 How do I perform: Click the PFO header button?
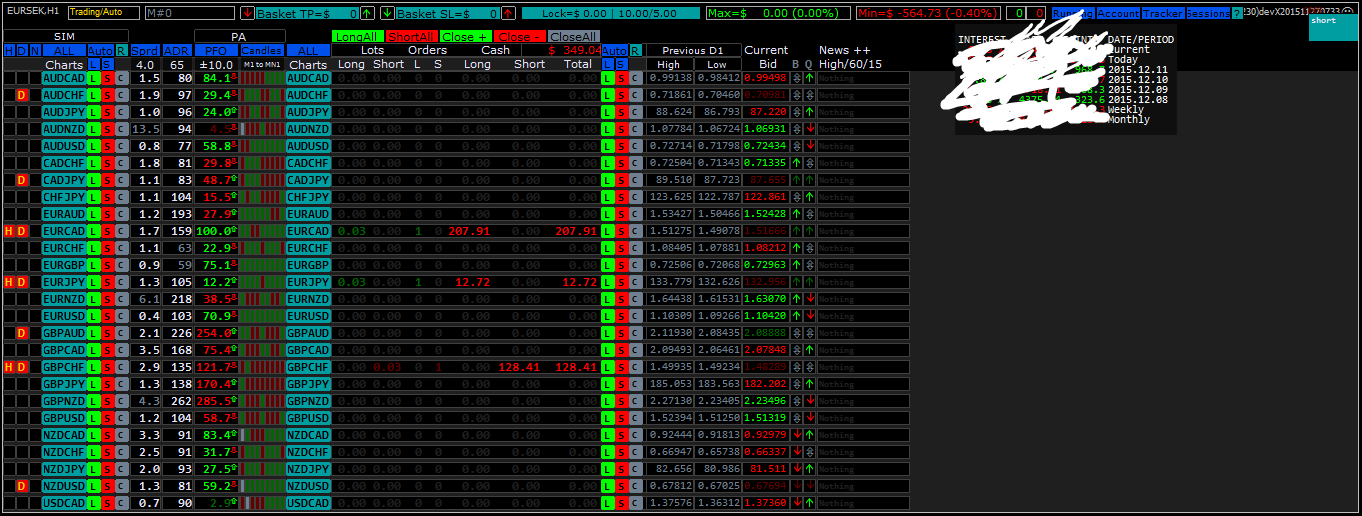pyautogui.click(x=216, y=50)
